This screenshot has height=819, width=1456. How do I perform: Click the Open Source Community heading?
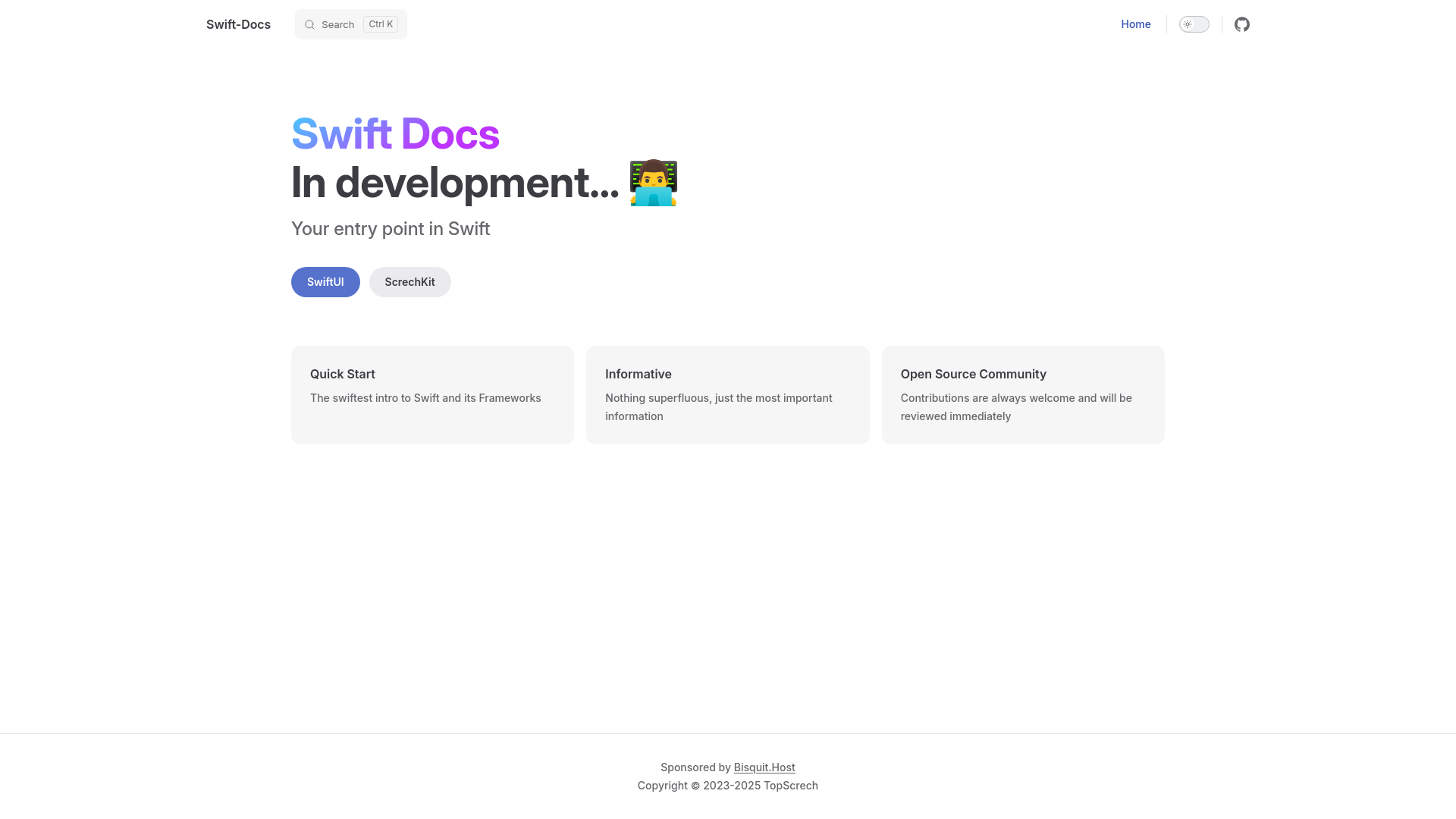click(974, 374)
